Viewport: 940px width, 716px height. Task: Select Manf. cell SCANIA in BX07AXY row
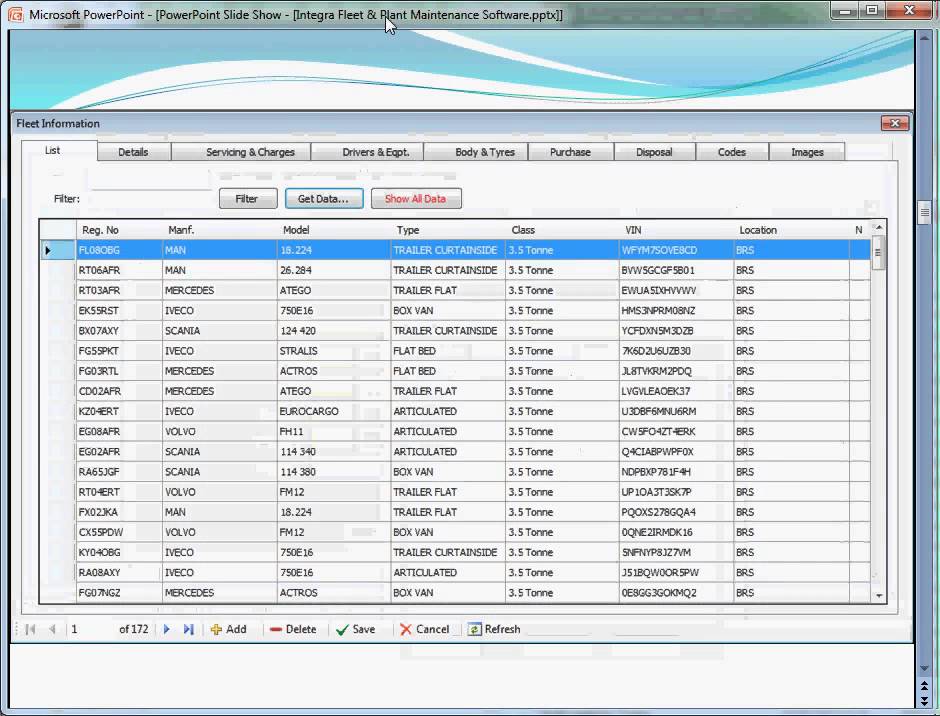(x=219, y=331)
